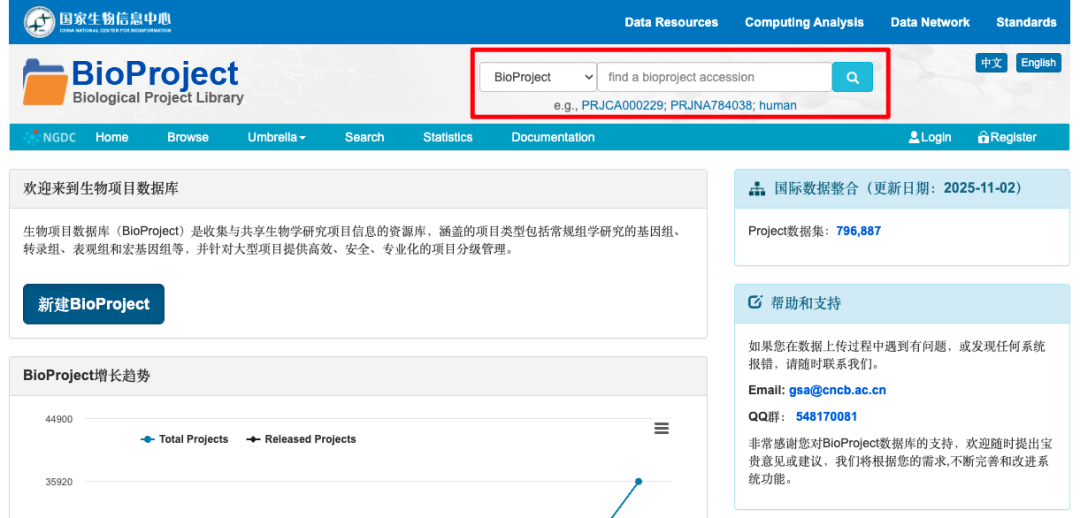This screenshot has height=518, width=1080.
Task: Switch language to English
Action: 1038,63
